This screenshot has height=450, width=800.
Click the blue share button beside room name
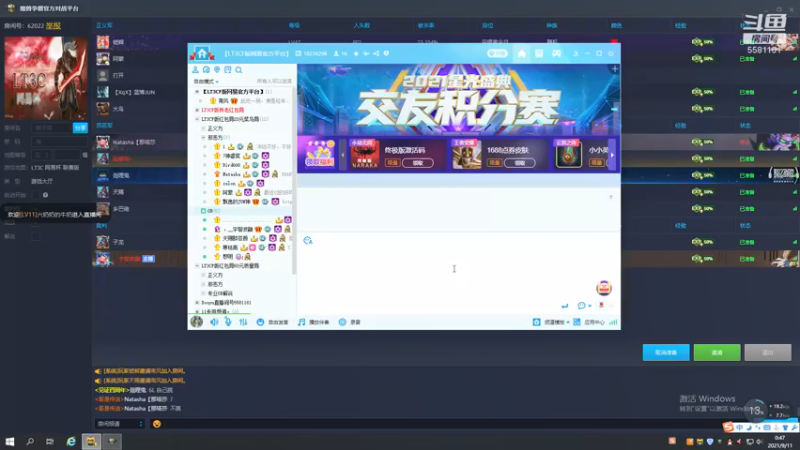click(x=80, y=128)
